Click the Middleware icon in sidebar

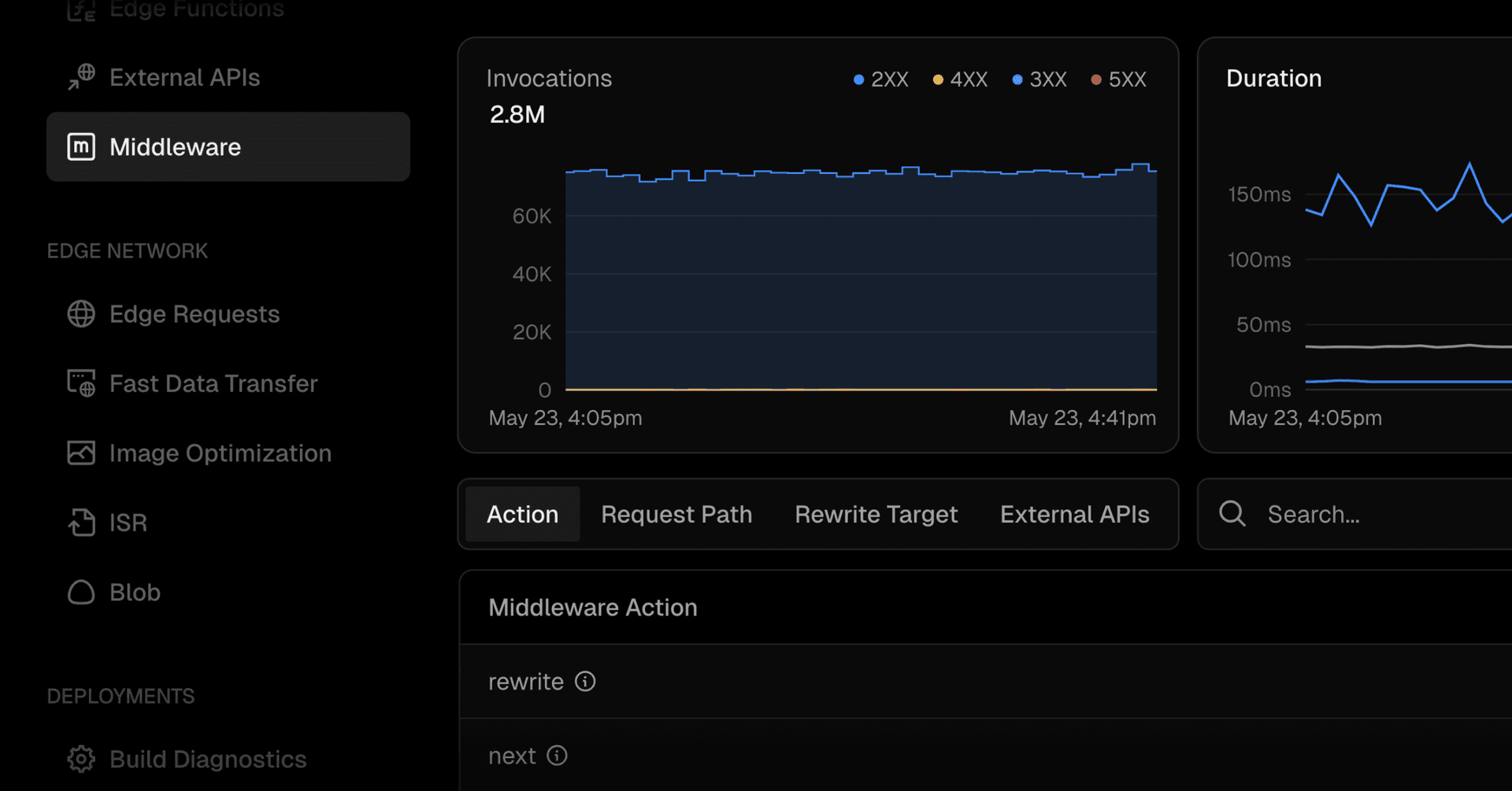pos(81,147)
